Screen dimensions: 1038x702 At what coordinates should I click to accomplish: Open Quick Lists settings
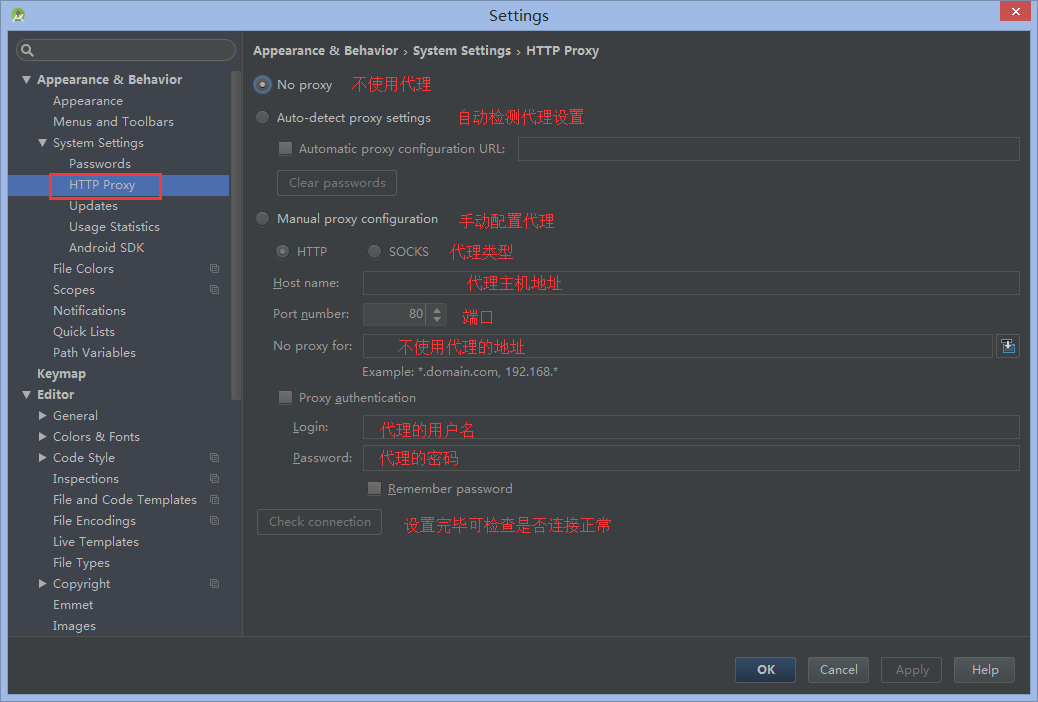(84, 331)
